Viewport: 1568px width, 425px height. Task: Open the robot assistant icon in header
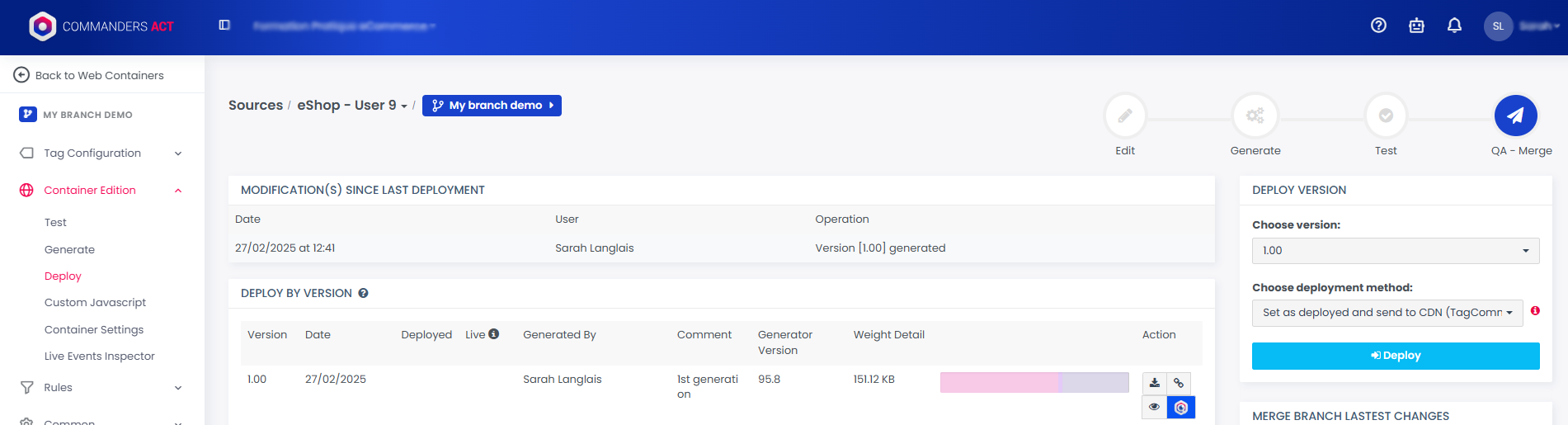coord(1416,26)
